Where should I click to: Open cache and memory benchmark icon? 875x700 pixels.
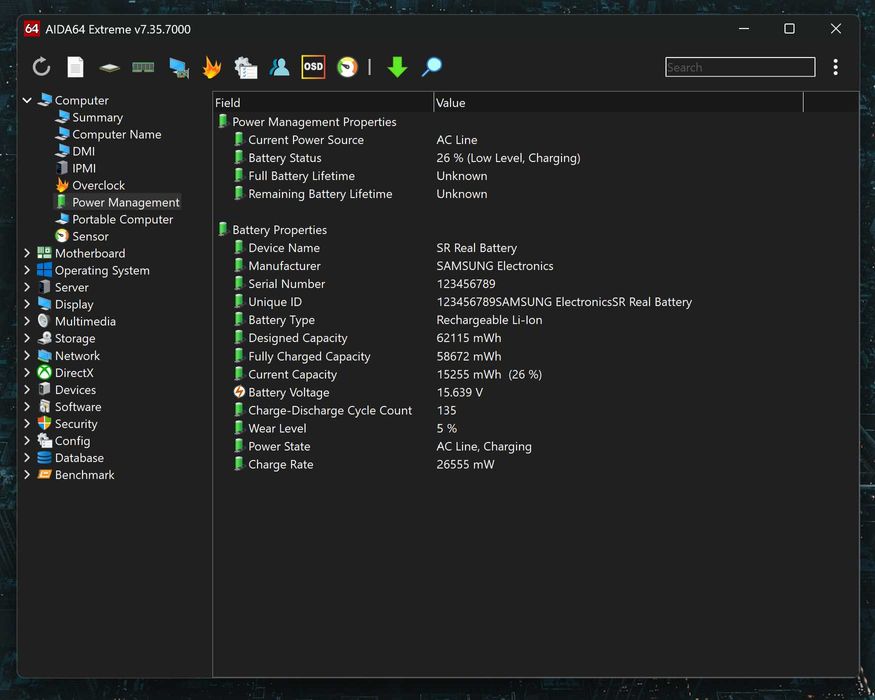(143, 68)
